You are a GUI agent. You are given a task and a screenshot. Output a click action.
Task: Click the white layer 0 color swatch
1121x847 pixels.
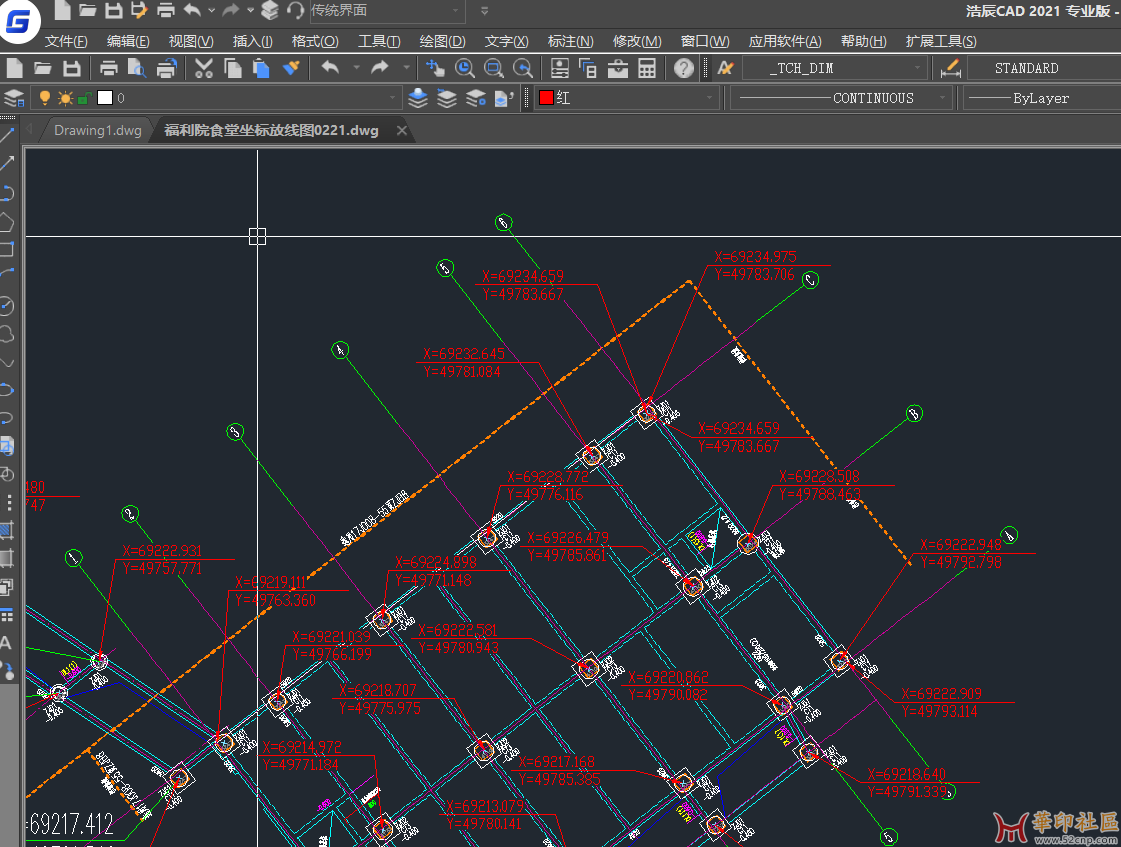pyautogui.click(x=105, y=98)
